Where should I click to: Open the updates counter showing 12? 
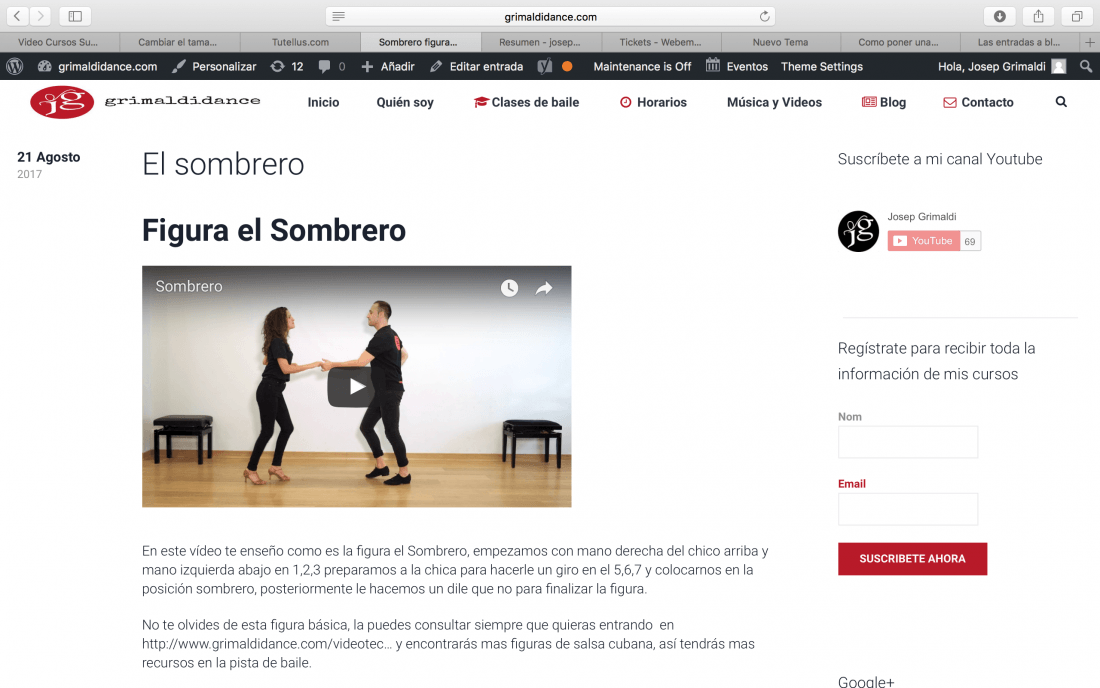click(x=287, y=67)
